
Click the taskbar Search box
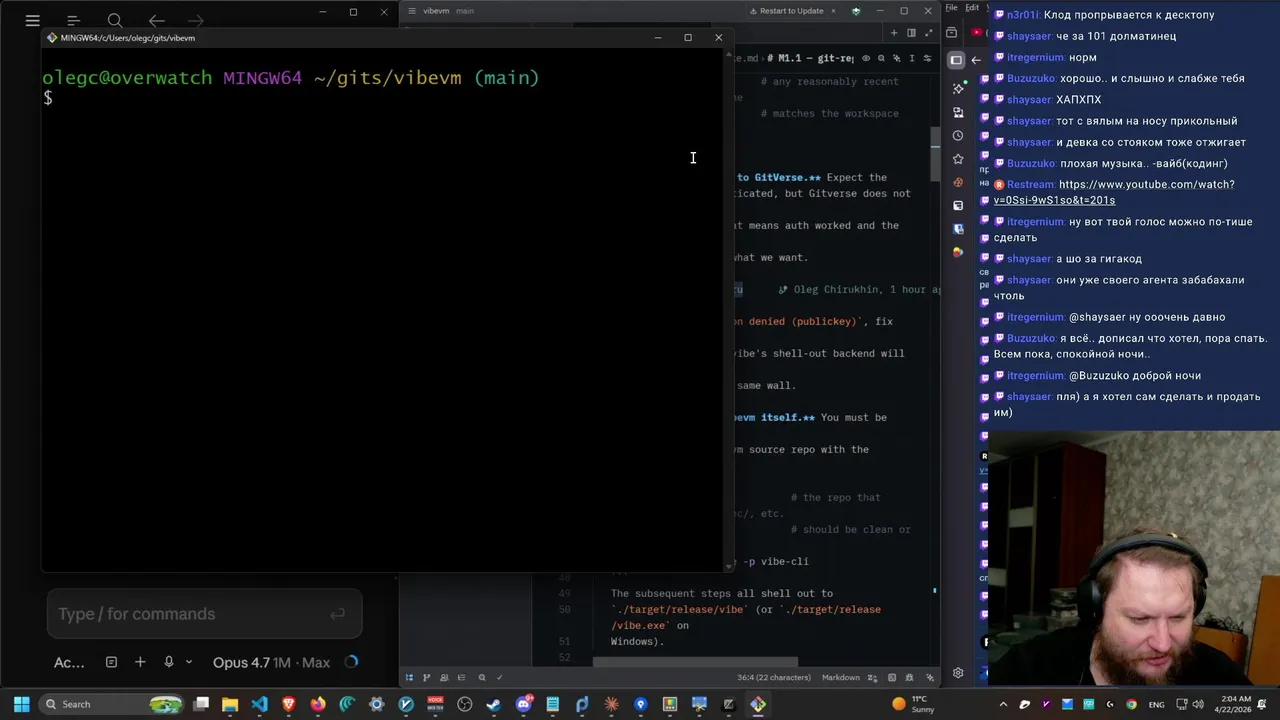[x=111, y=704]
